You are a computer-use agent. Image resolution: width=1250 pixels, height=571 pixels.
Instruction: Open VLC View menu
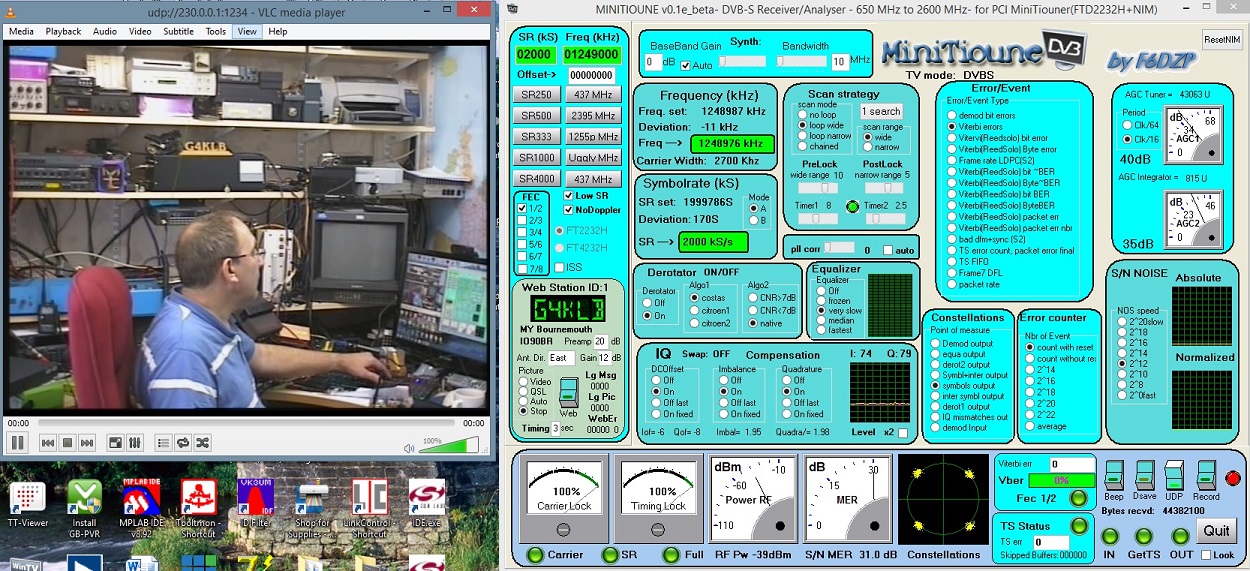pyautogui.click(x=247, y=31)
